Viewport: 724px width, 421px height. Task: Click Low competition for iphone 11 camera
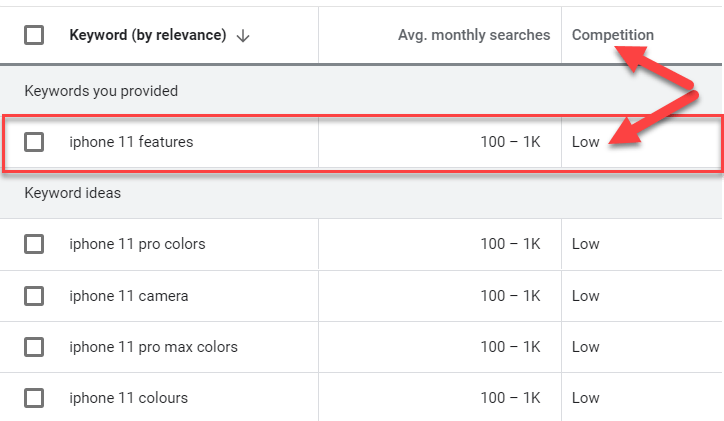pyautogui.click(x=585, y=296)
